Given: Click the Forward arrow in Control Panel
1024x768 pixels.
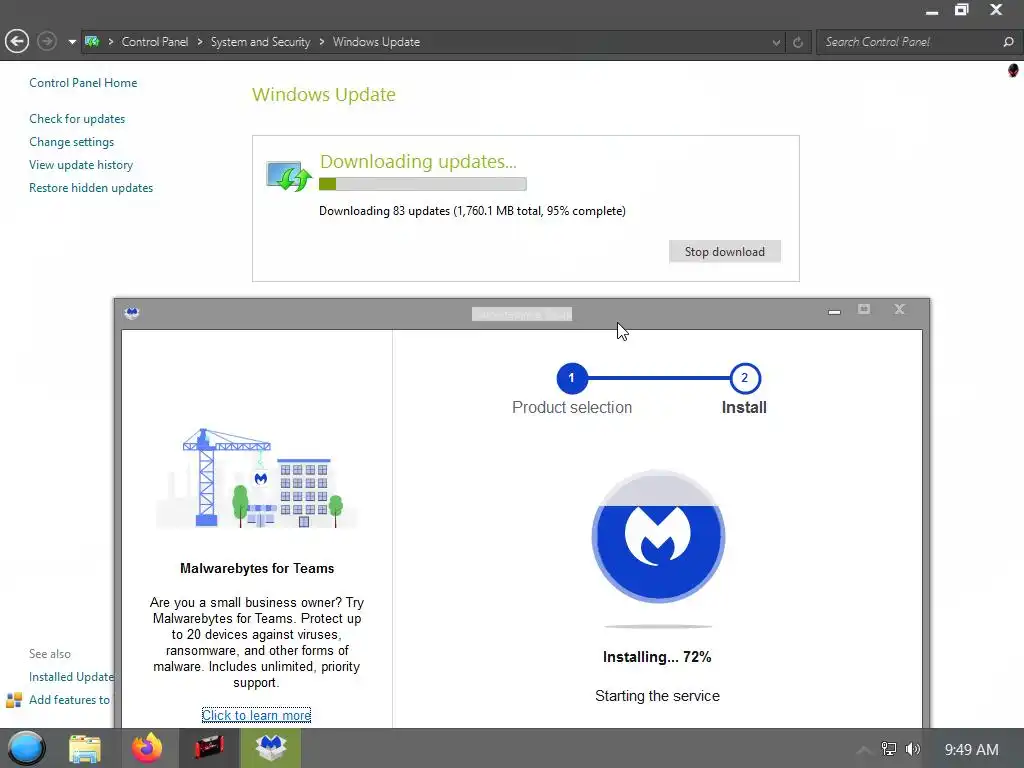Looking at the screenshot, I should coord(46,41).
